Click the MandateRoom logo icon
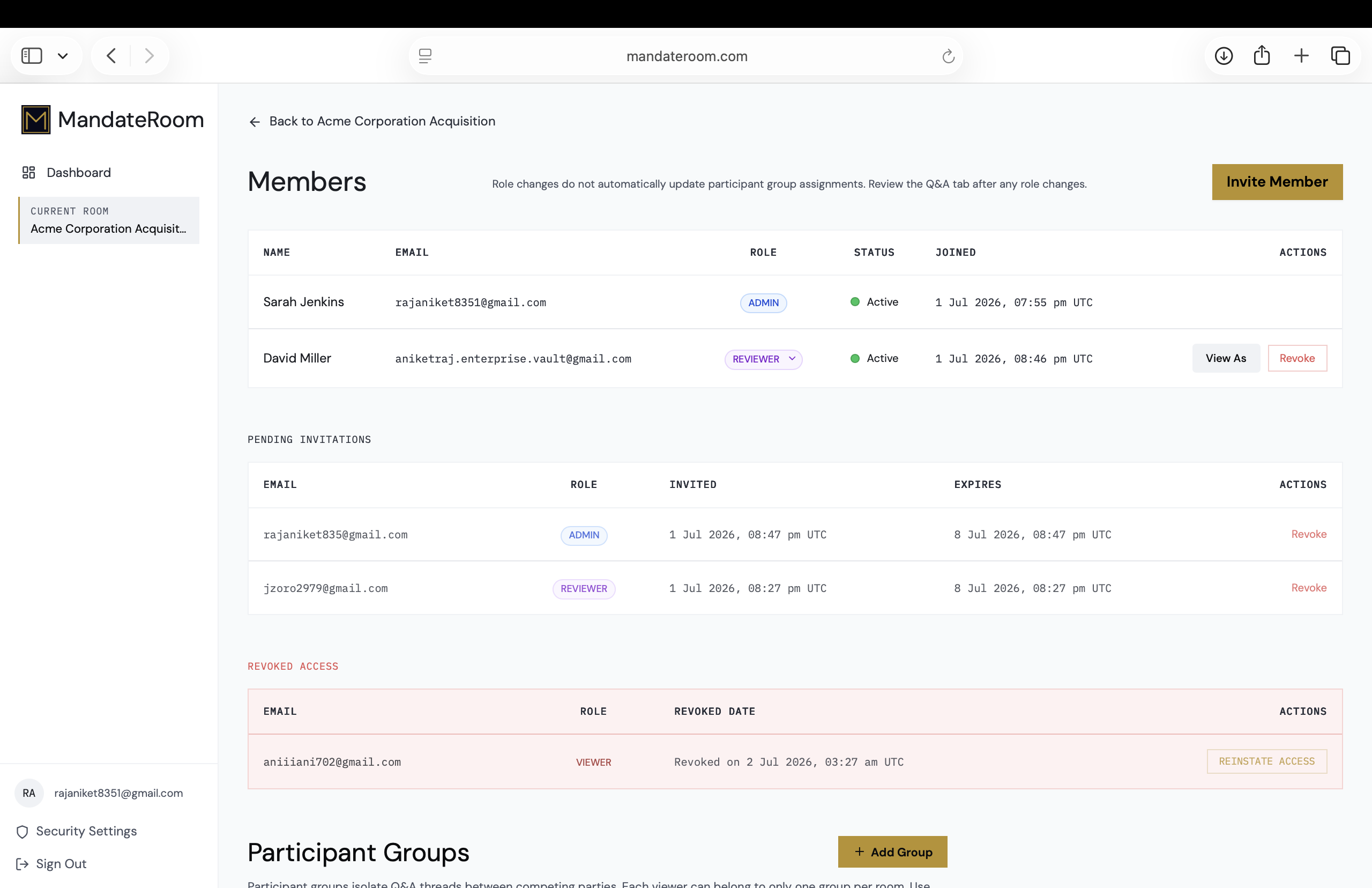 36,120
